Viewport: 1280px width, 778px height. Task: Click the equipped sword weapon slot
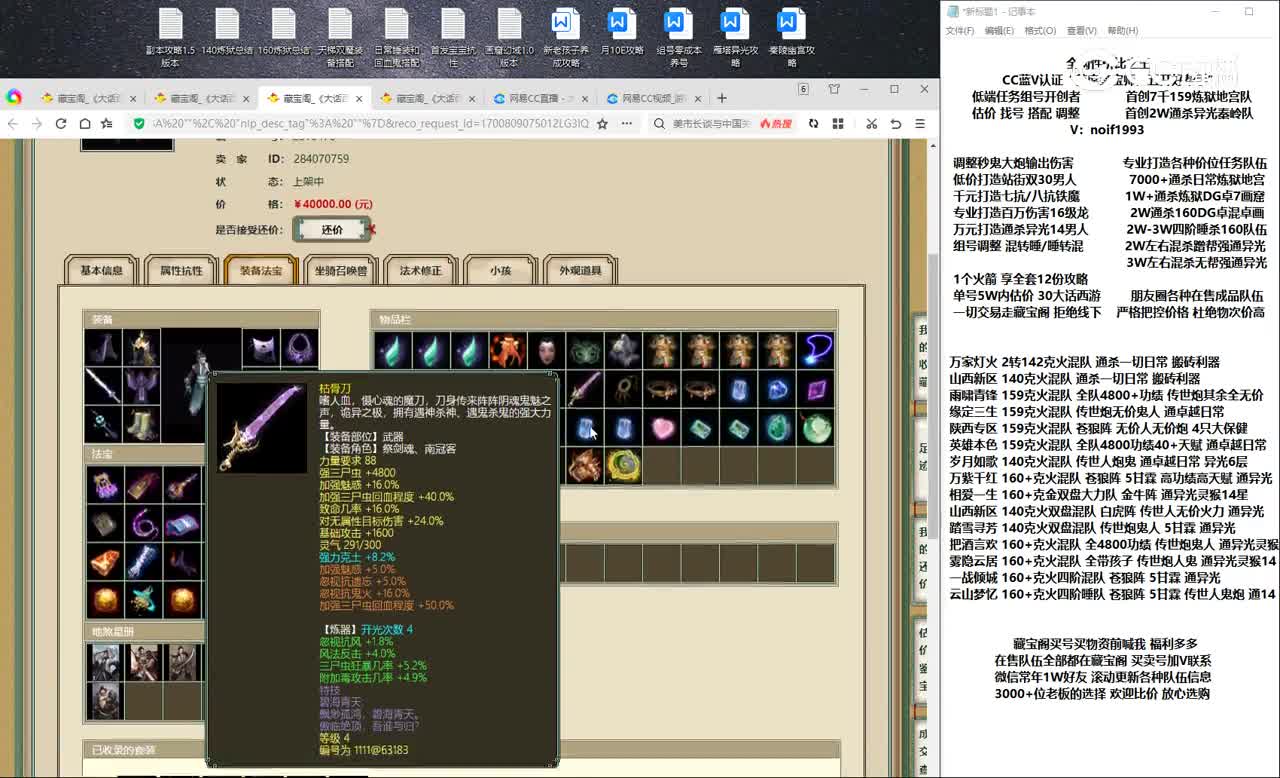pyautogui.click(x=103, y=386)
